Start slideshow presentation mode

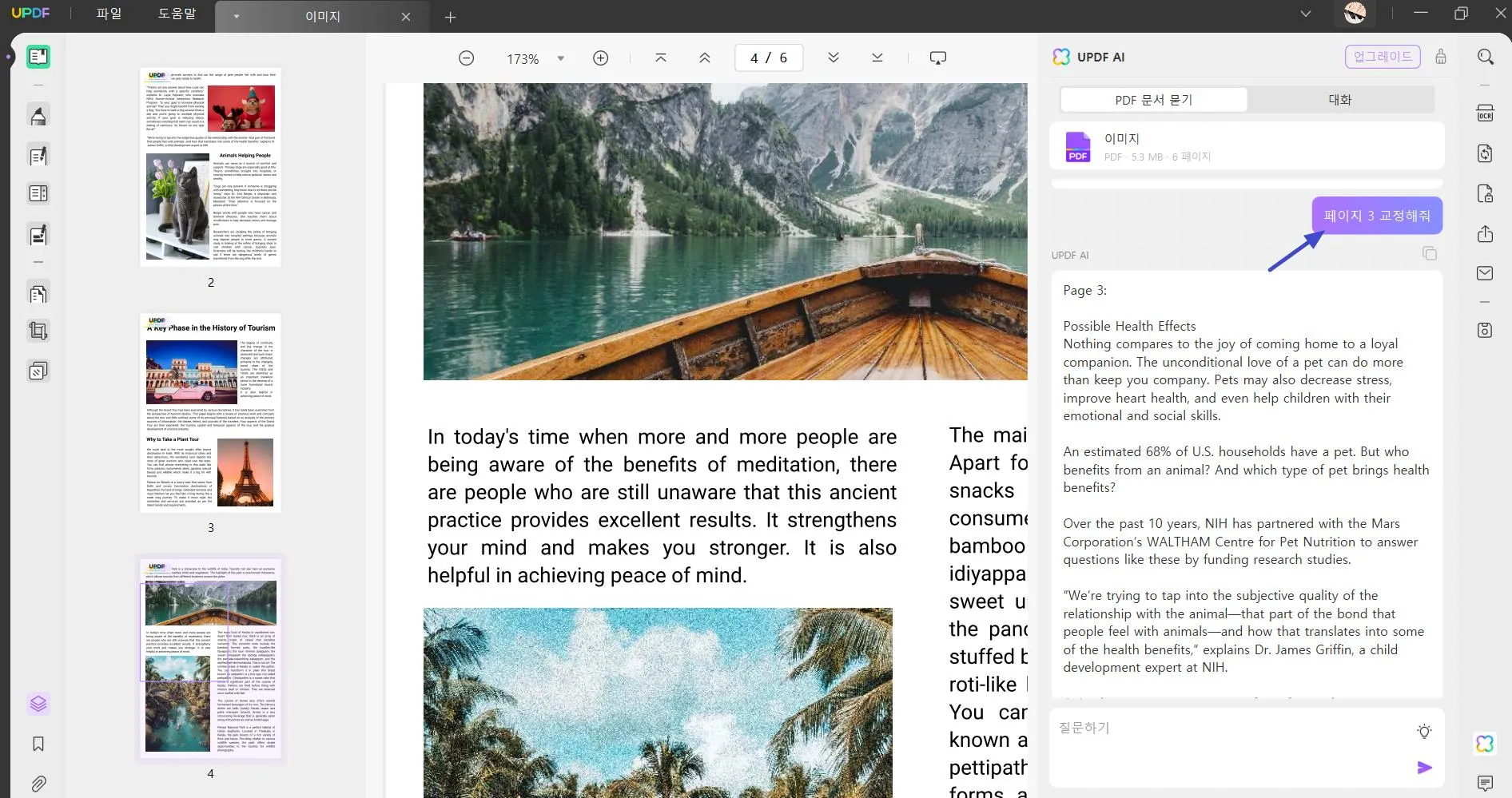coord(938,58)
